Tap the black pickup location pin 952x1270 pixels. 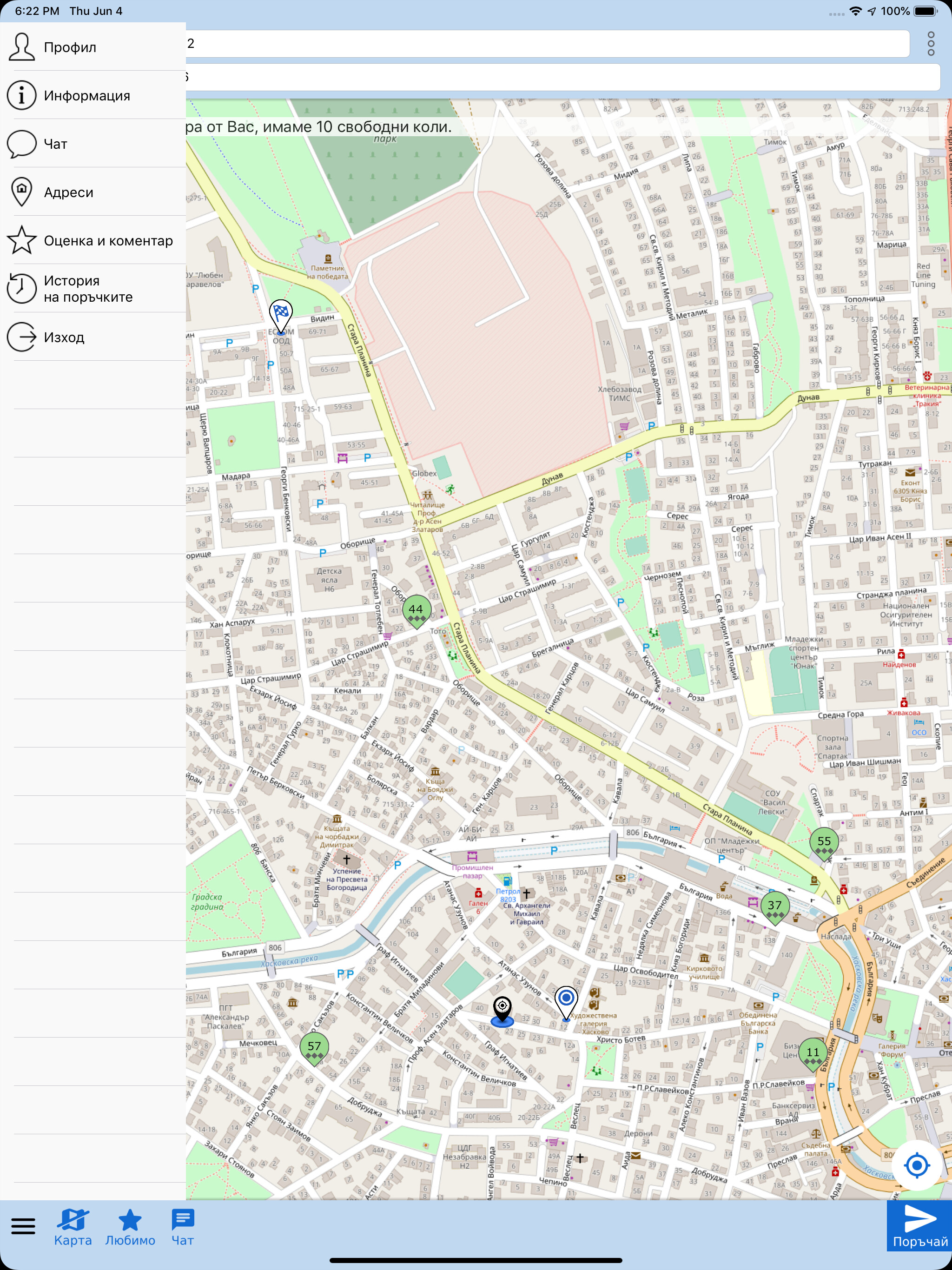502,1011
